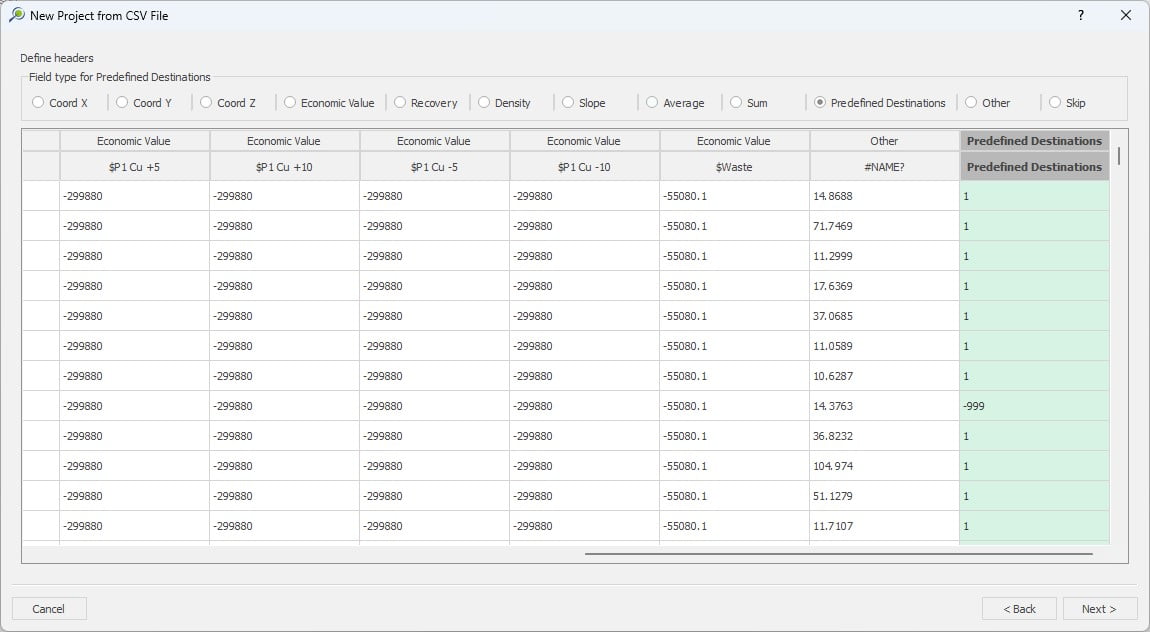This screenshot has height=632, width=1150.
Task: Select the $Waste column header
Action: pos(734,167)
